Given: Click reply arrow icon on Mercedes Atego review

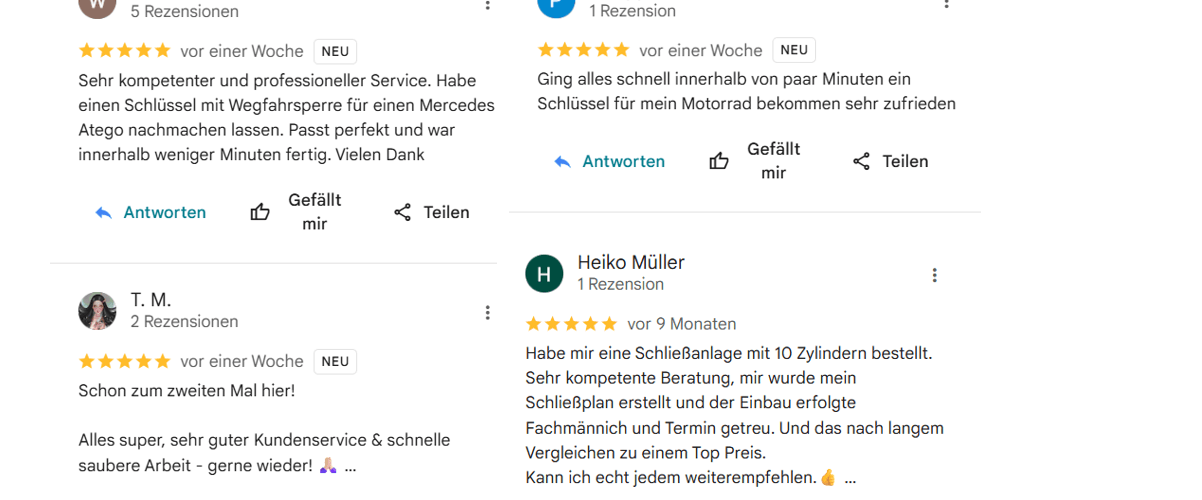Looking at the screenshot, I should coord(103,212).
